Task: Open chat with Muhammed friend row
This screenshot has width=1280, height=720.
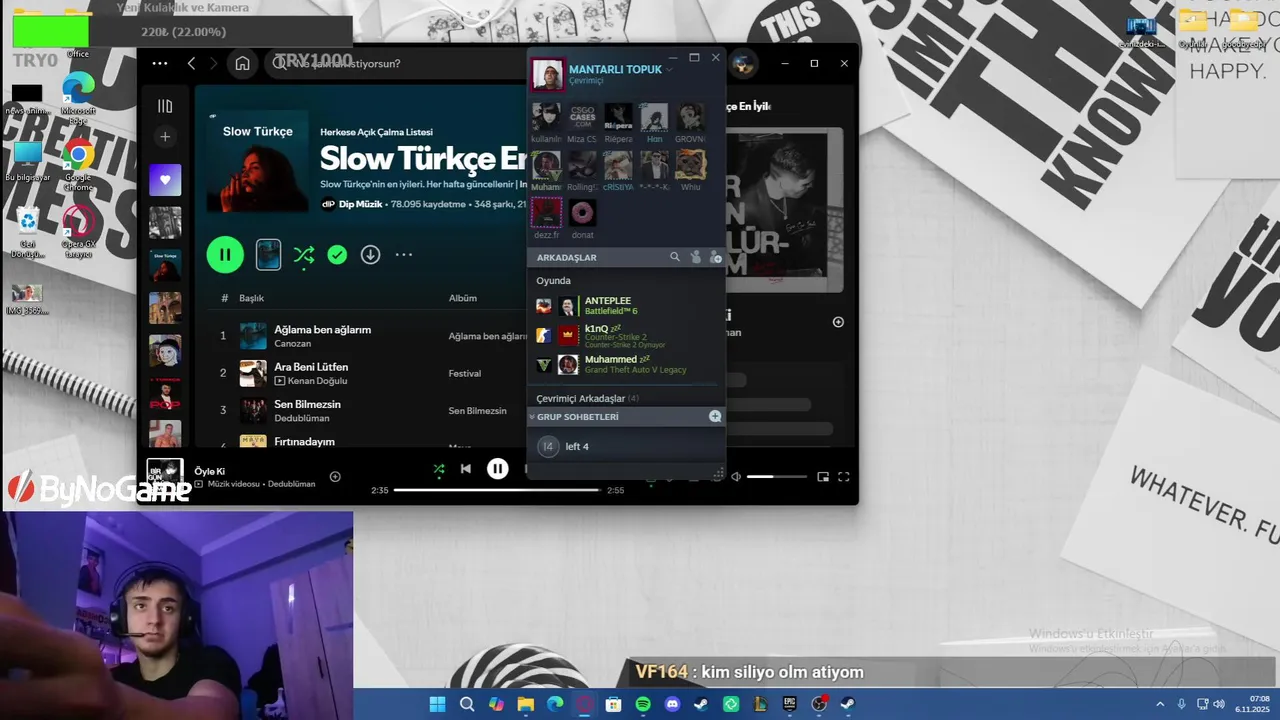Action: click(x=626, y=364)
